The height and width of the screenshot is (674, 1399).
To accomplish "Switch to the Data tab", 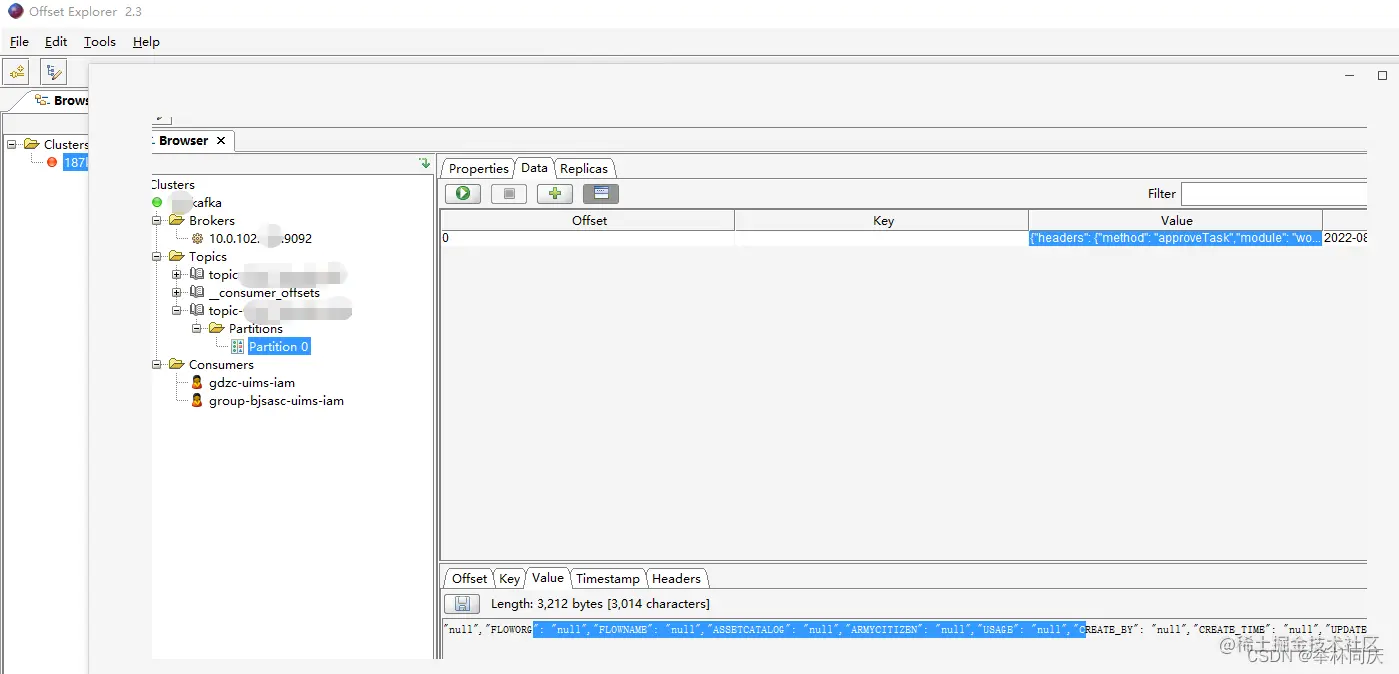I will coord(534,168).
